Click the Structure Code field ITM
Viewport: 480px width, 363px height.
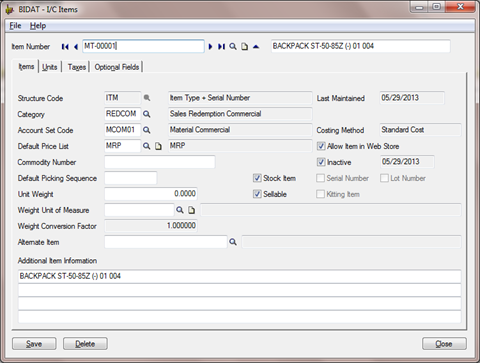coord(122,98)
